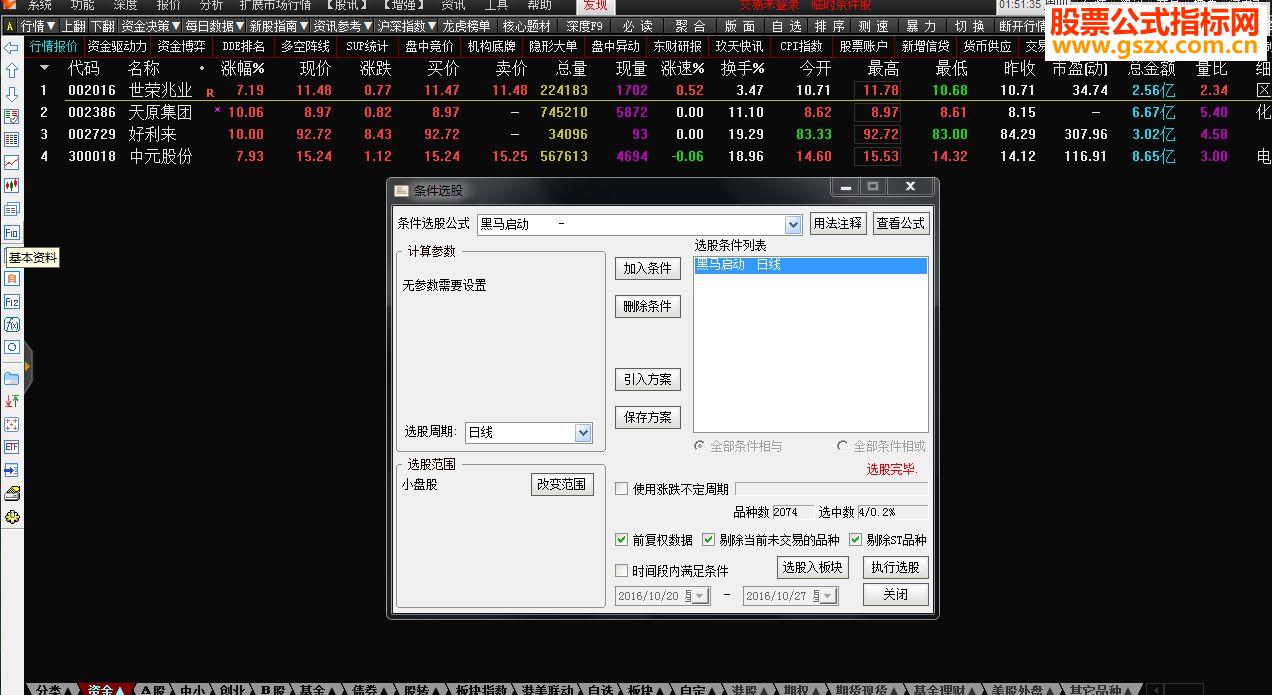1272x695 pixels.
Task: Click 龙虎榜单 toolbar item
Action: coord(466,26)
